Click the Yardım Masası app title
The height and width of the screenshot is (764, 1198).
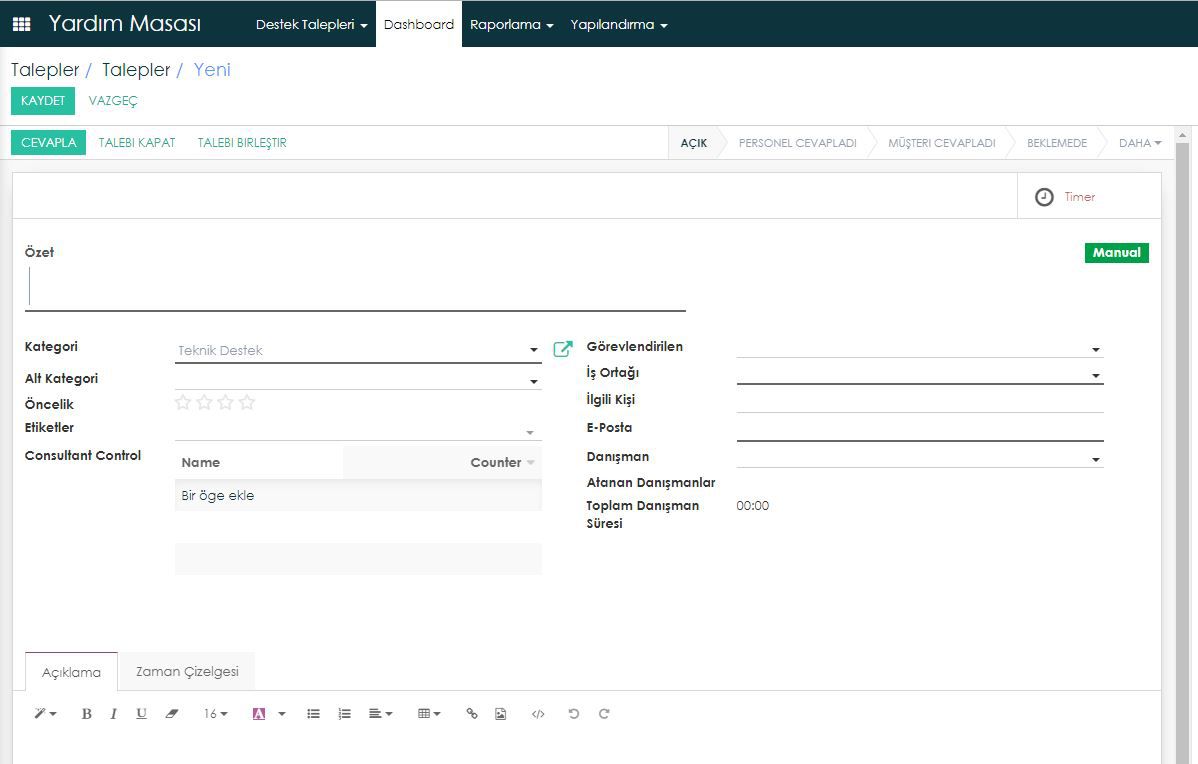[x=125, y=24]
